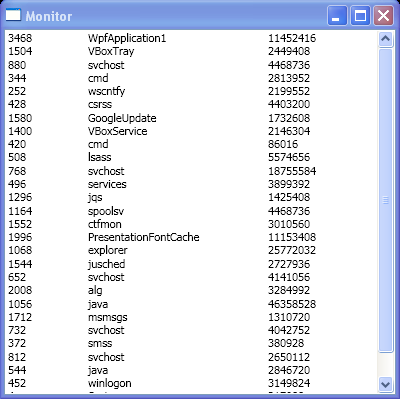Select memory value 3149824

pyautogui.click(x=289, y=383)
